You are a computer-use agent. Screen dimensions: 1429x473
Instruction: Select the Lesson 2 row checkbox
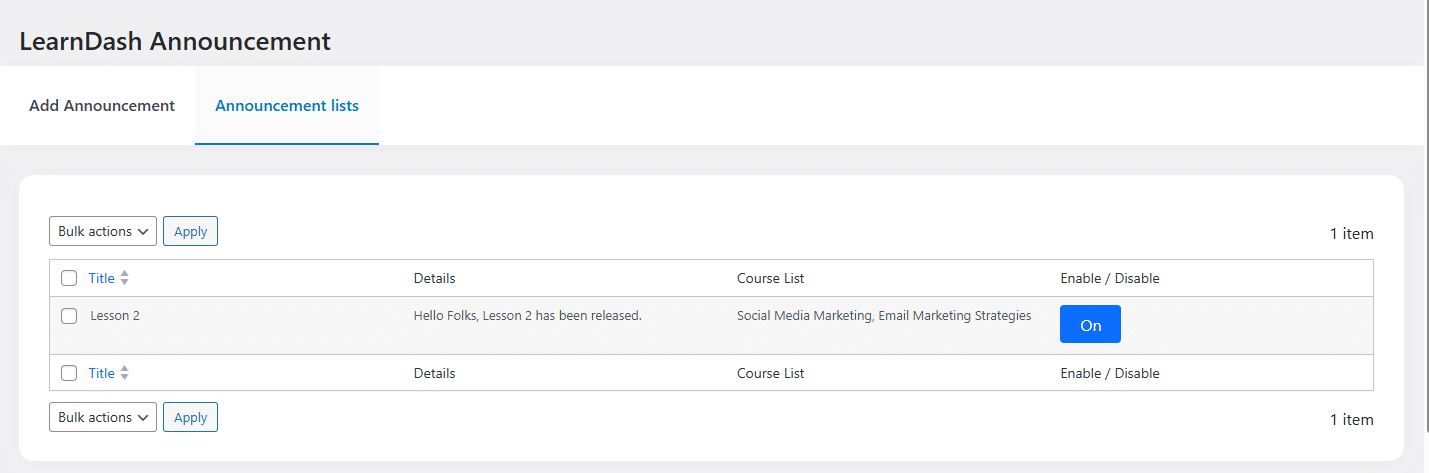tap(69, 316)
